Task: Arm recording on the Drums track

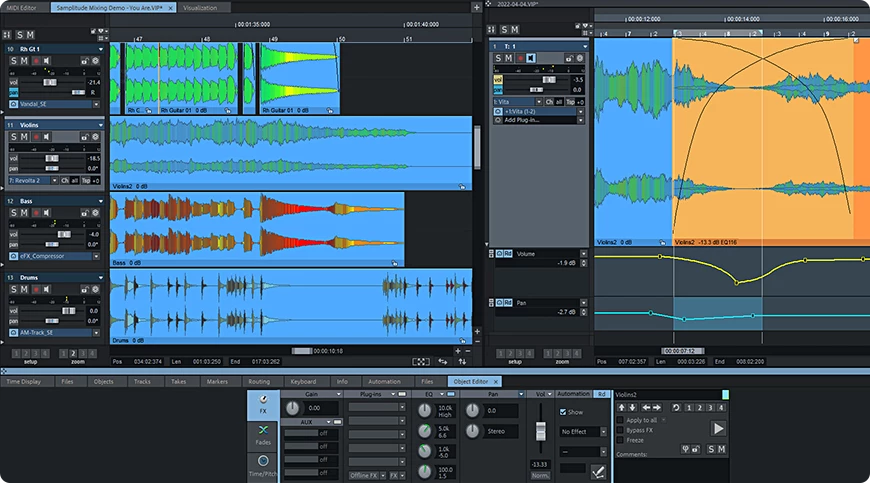Action: pos(38,289)
